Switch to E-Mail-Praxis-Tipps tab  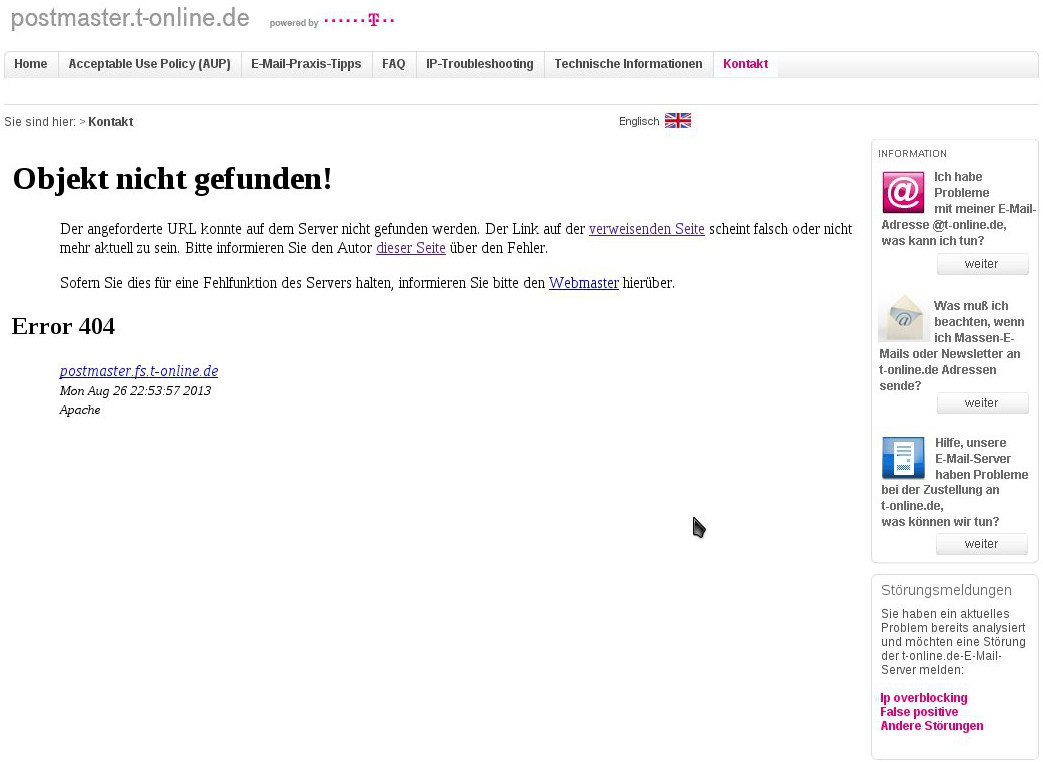pos(306,64)
